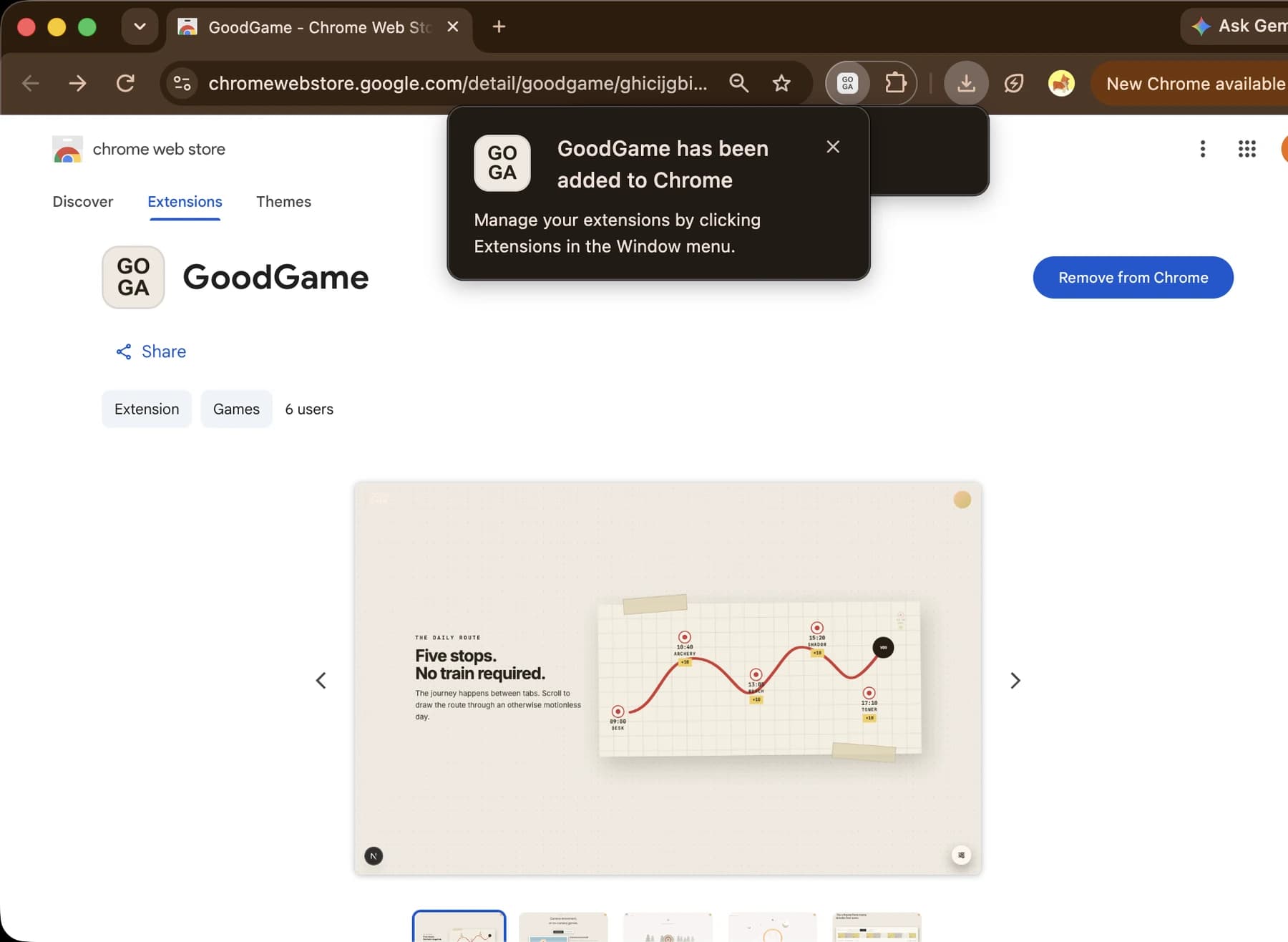This screenshot has height=942, width=1288.
Task: Show next screenshot with right arrow
Action: [x=1015, y=681]
